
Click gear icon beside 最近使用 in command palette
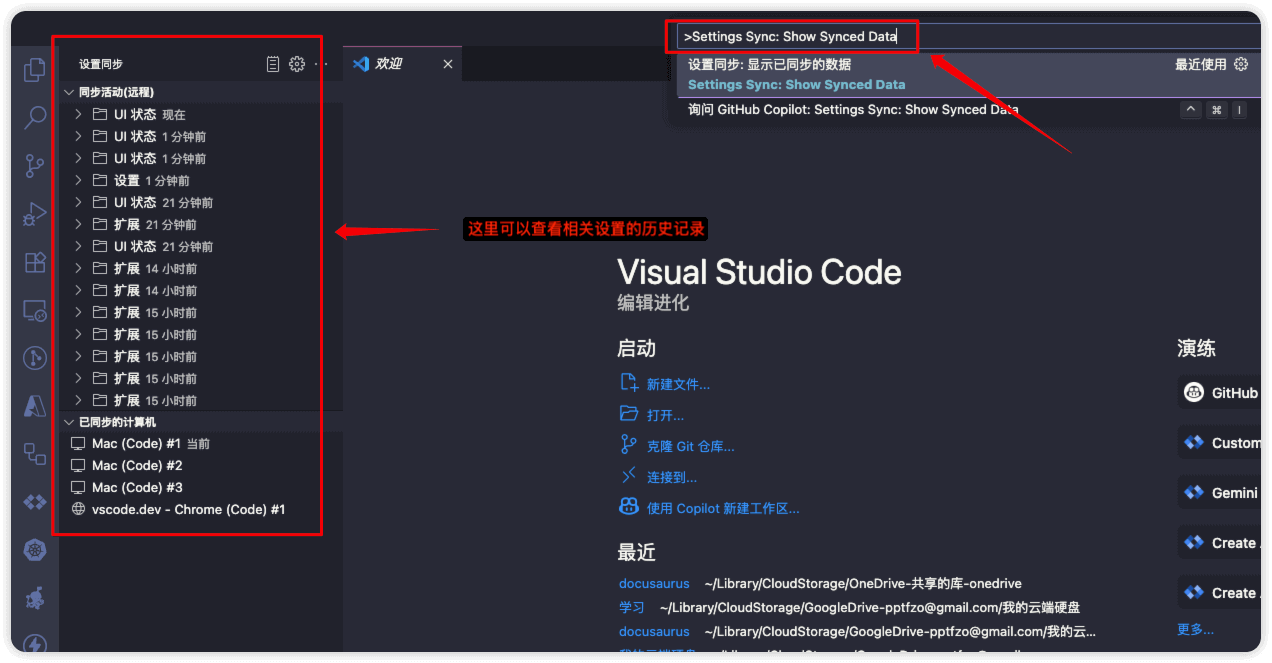point(1241,64)
